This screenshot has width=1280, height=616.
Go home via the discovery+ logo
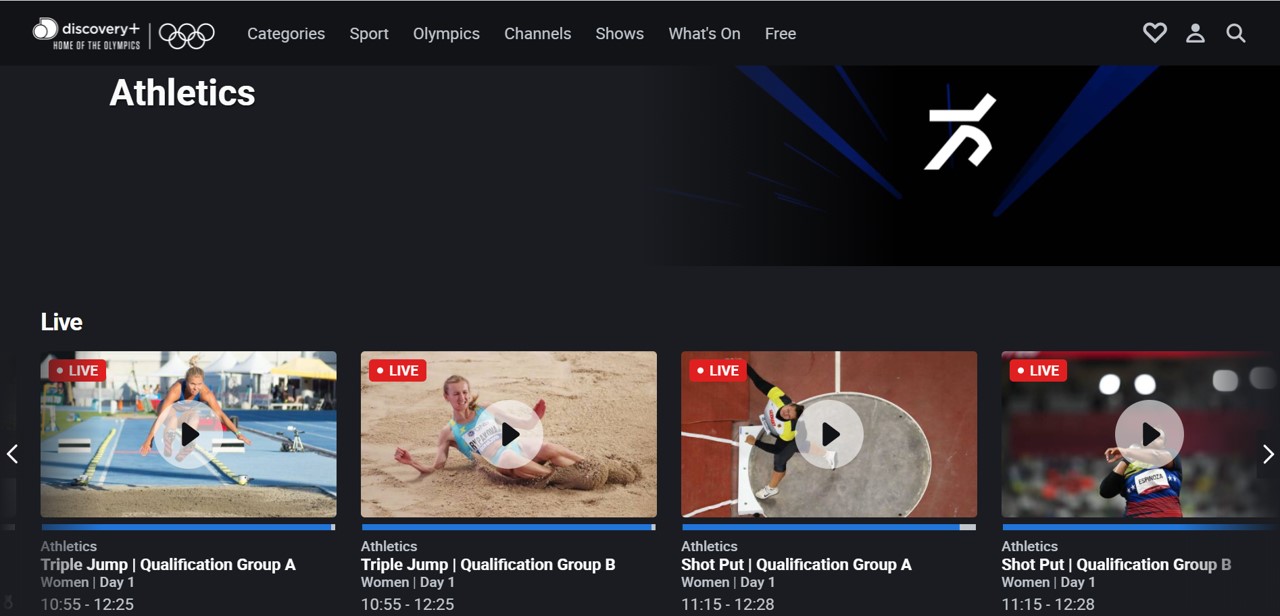coord(86,33)
